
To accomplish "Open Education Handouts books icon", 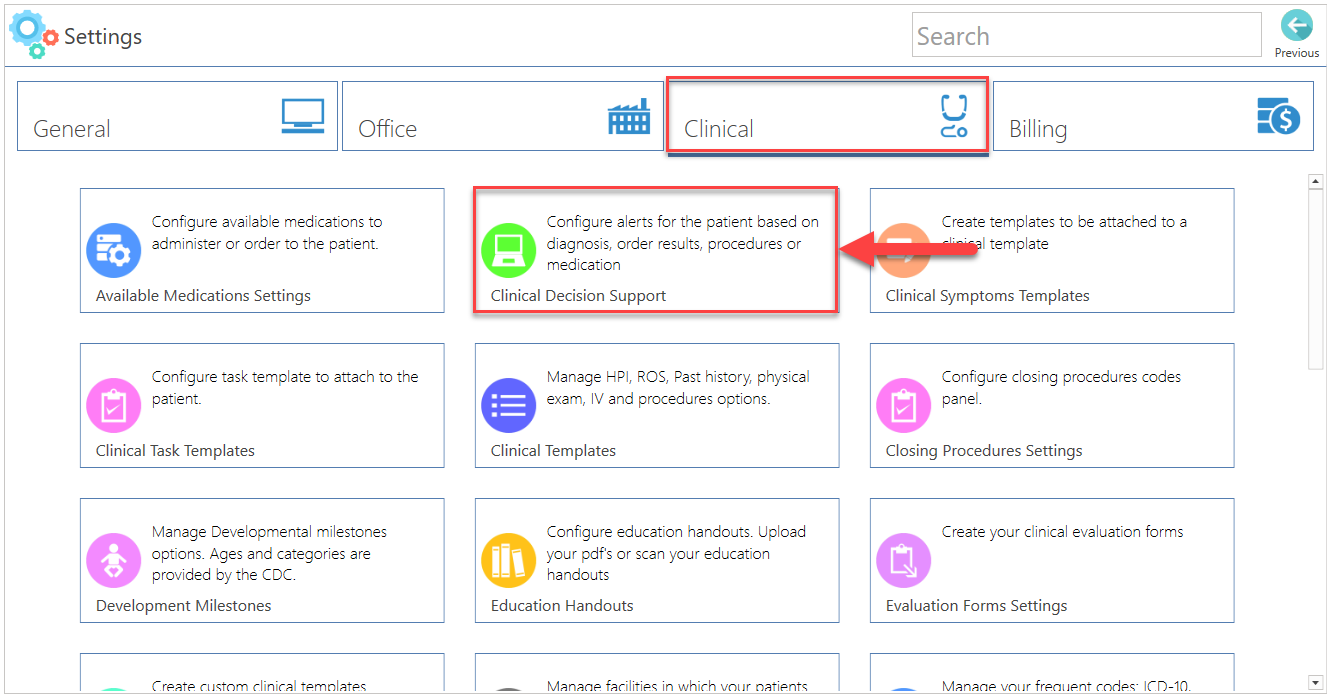I will pyautogui.click(x=509, y=560).
